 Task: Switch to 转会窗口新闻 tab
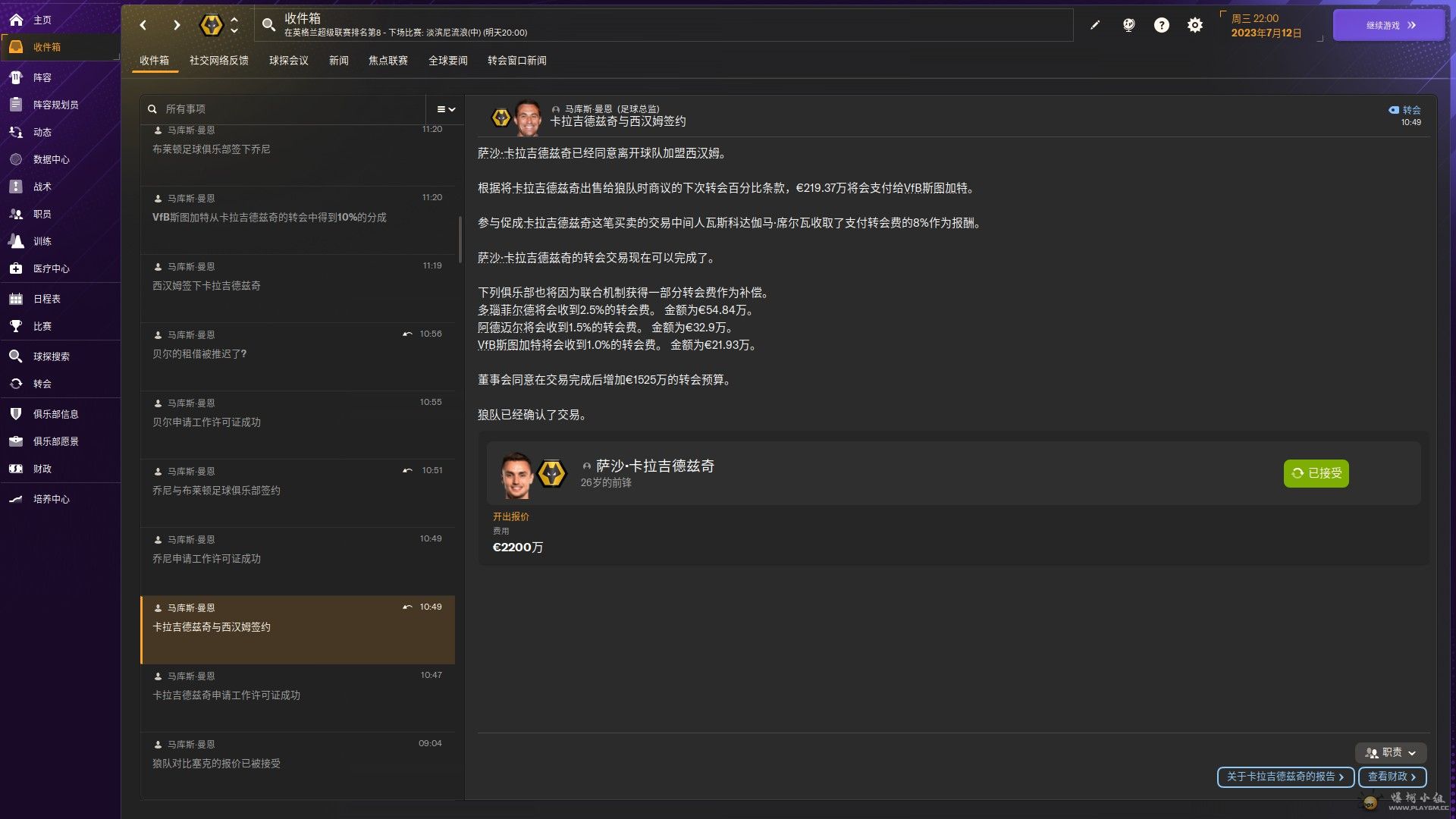[517, 61]
